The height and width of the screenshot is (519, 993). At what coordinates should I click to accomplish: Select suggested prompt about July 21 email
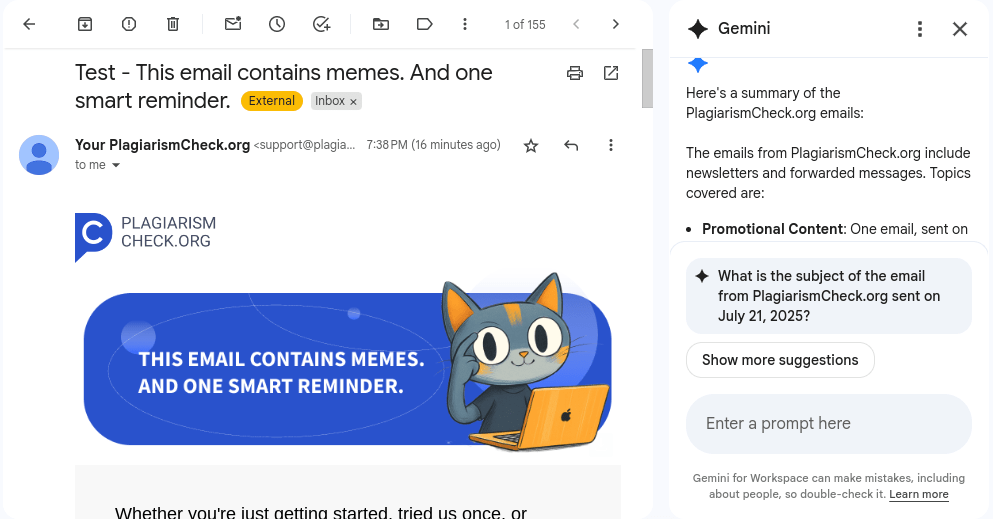[x=828, y=296]
